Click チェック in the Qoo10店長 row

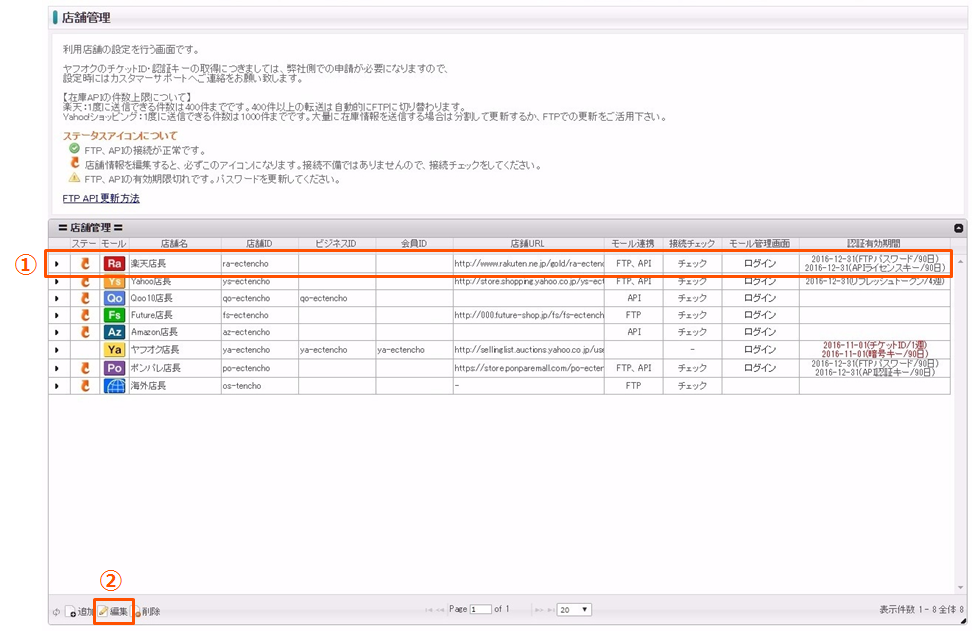692,298
